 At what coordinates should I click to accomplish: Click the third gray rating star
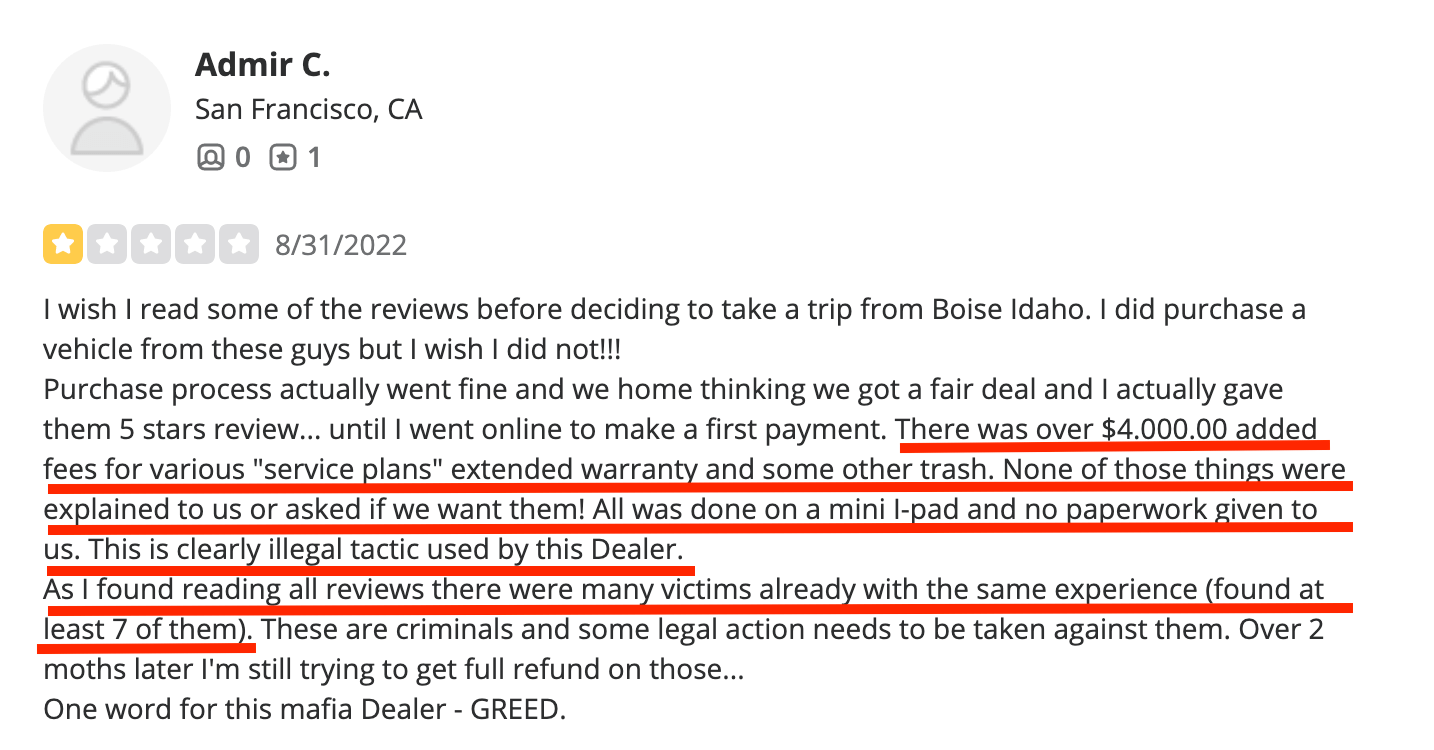150,245
